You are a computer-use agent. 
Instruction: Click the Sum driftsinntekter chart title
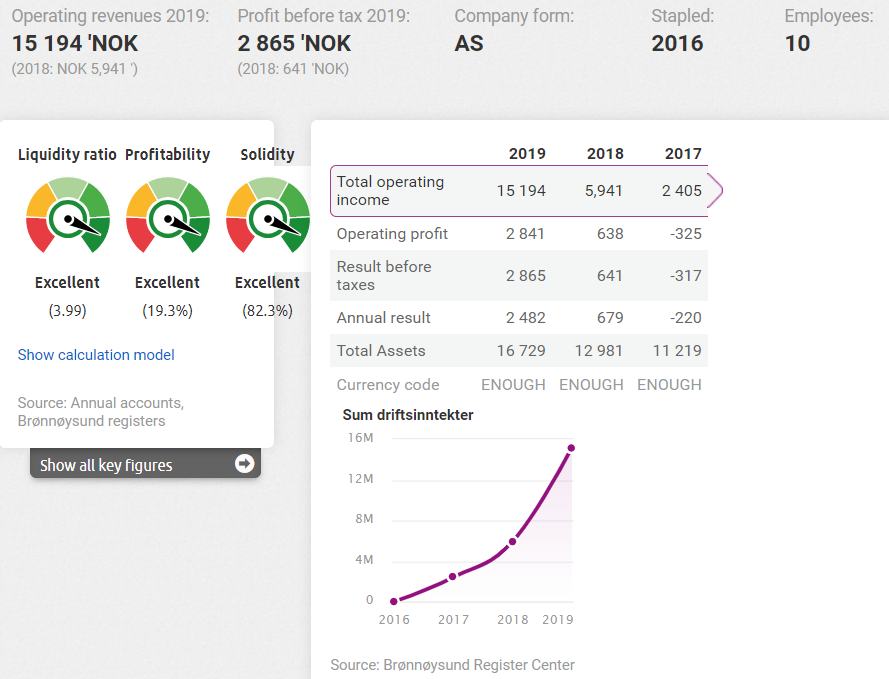point(408,415)
